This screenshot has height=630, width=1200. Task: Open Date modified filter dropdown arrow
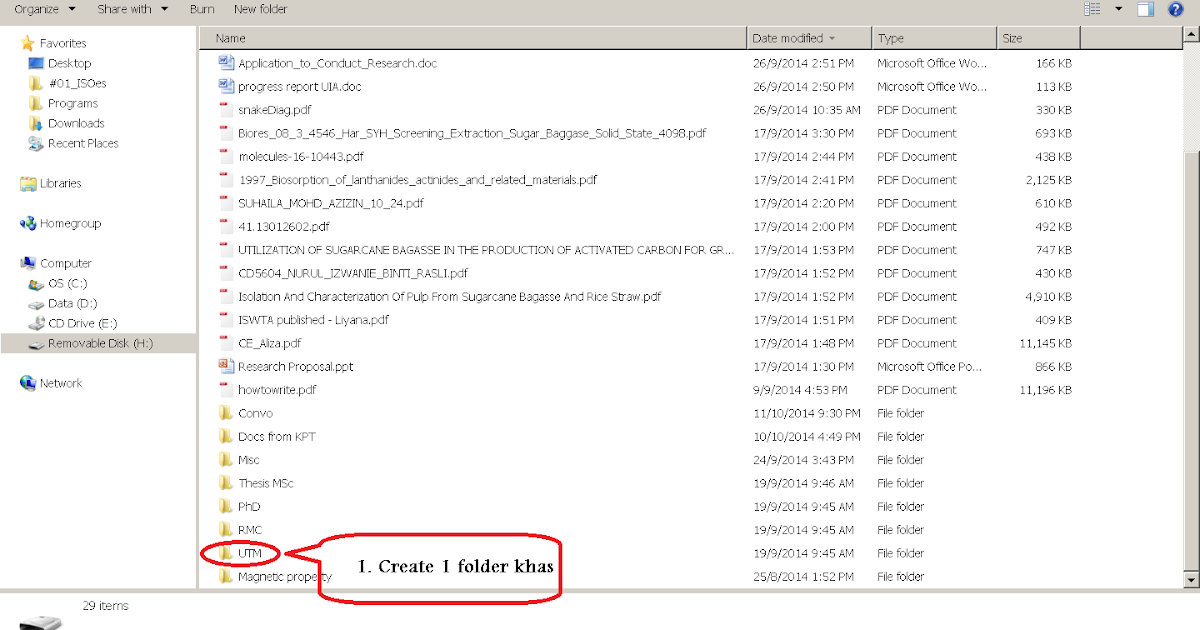(832, 38)
